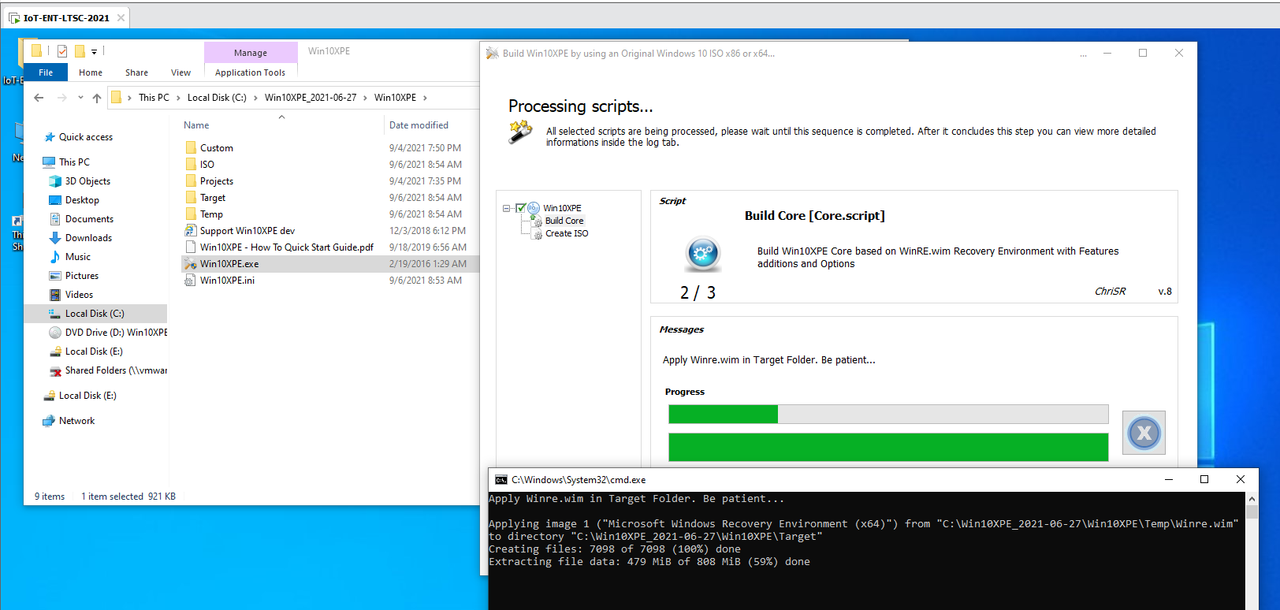Viewport: 1280px width, 610px height.
Task: Click the ISO folder icon
Action: 192,164
